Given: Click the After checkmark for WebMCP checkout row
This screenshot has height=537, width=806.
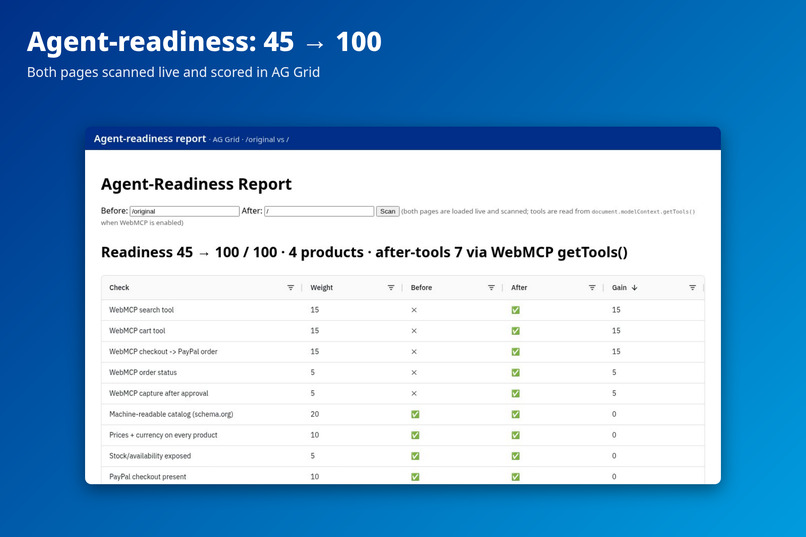Looking at the screenshot, I should [516, 352].
